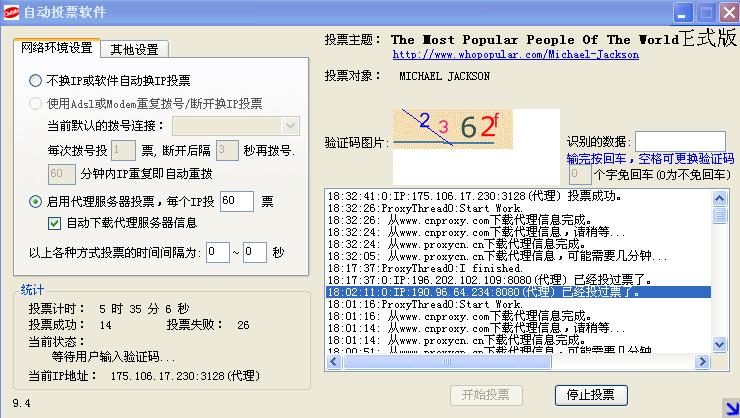Select log row 18:17:37 ProxyThread0:I finished
This screenshot has height=418, width=740.
point(519,268)
